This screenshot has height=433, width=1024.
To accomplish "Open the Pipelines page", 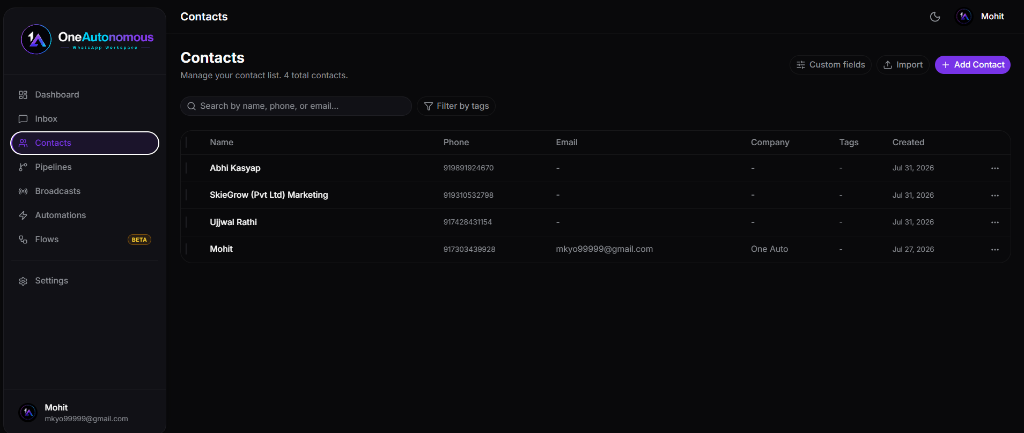I will tap(85, 167).
